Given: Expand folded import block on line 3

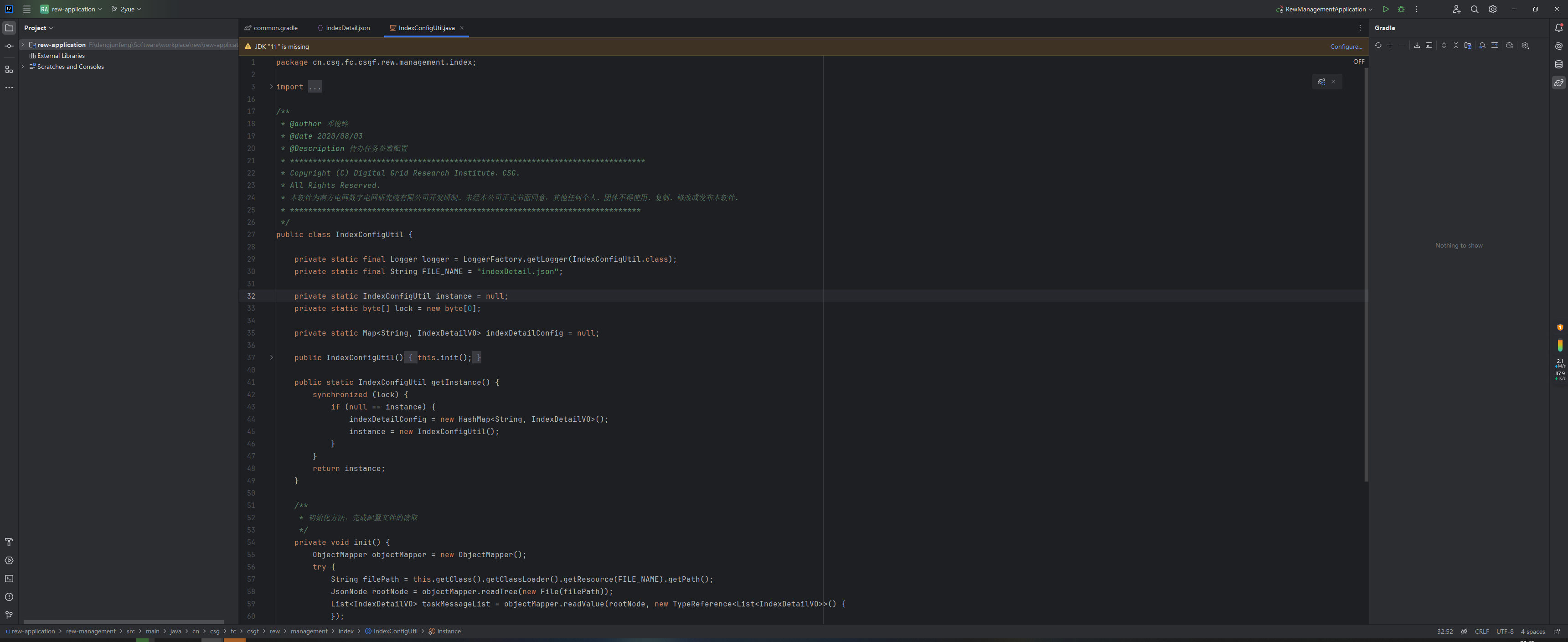Looking at the screenshot, I should [272, 87].
